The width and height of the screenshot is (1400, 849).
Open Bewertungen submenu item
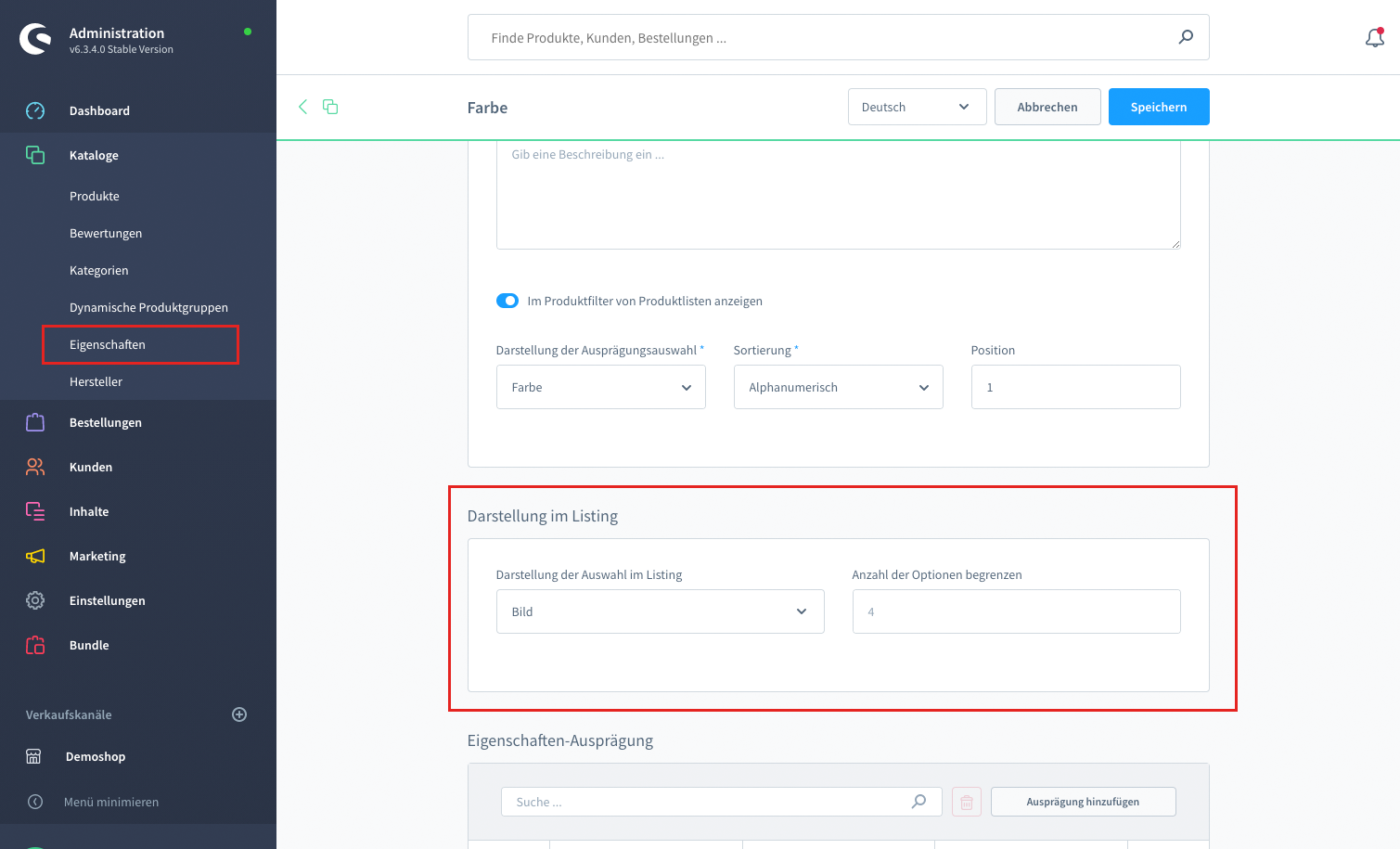pyautogui.click(x=106, y=233)
